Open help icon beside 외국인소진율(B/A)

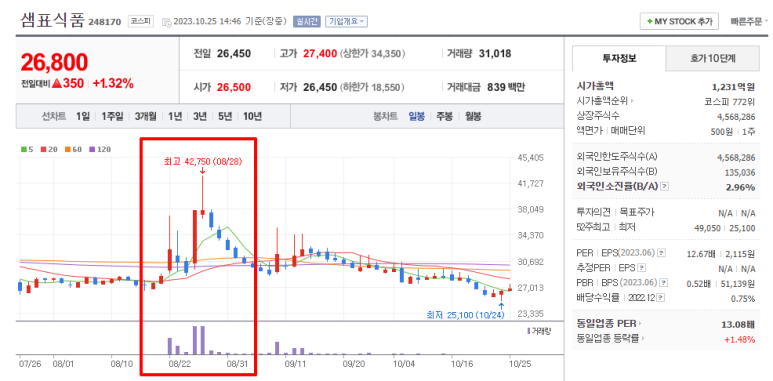point(665,187)
